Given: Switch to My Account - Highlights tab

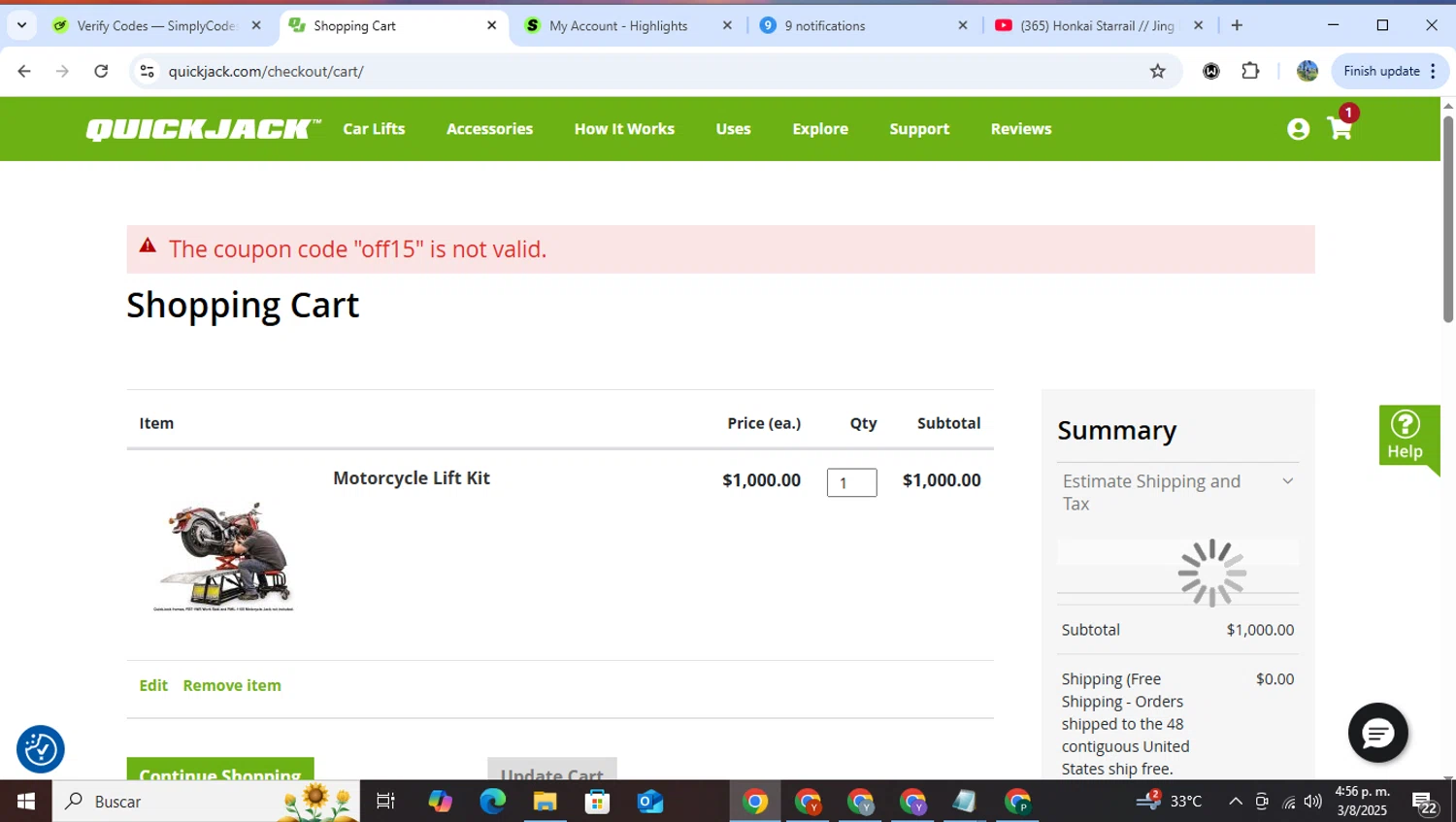Looking at the screenshot, I should [x=618, y=25].
